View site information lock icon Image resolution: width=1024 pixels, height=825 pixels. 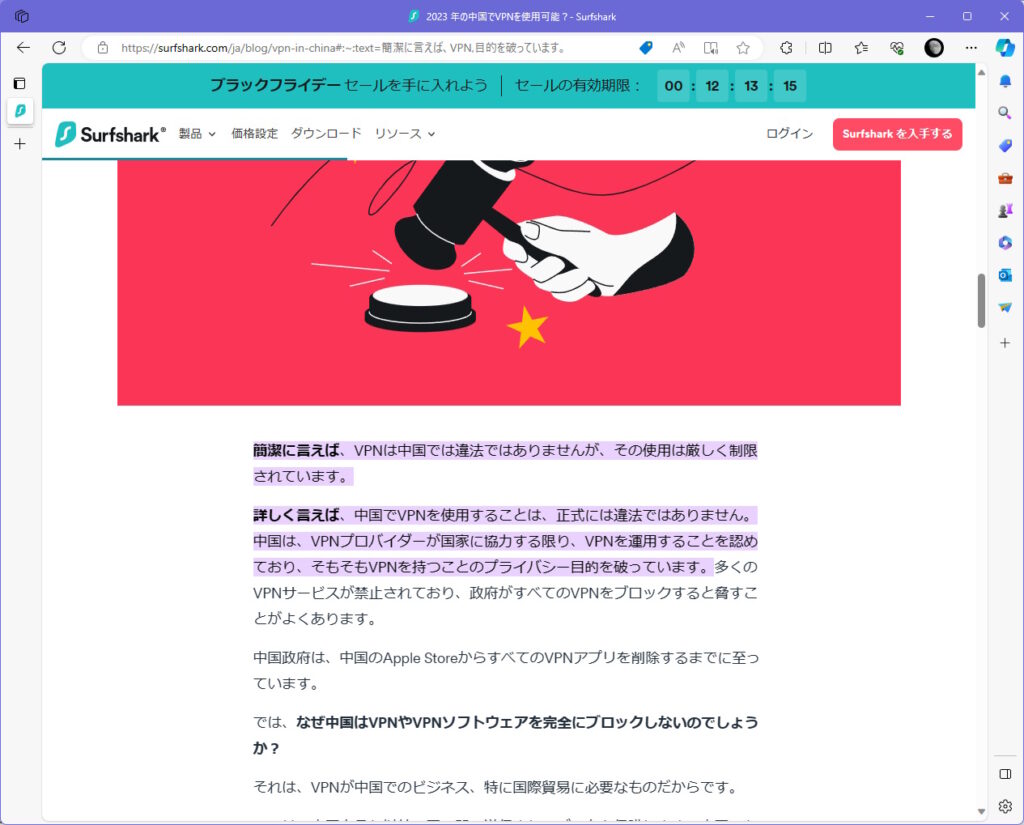click(103, 48)
